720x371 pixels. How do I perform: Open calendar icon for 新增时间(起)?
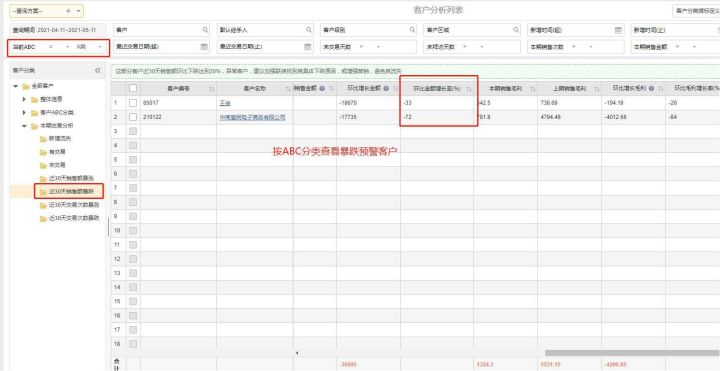618,30
